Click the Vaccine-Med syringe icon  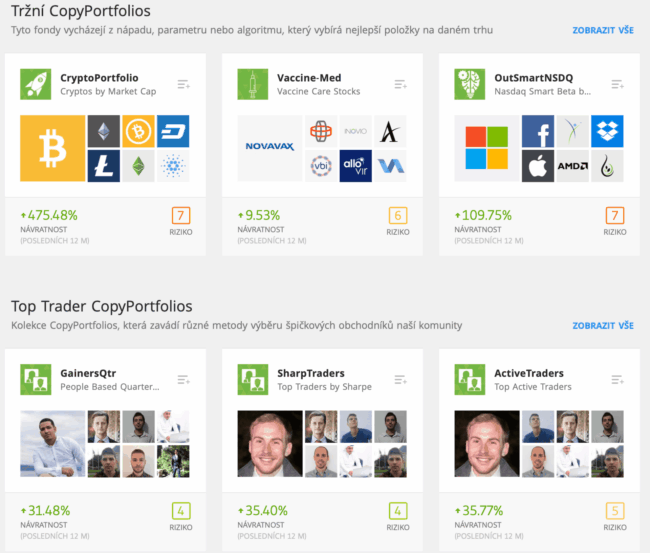click(x=253, y=84)
